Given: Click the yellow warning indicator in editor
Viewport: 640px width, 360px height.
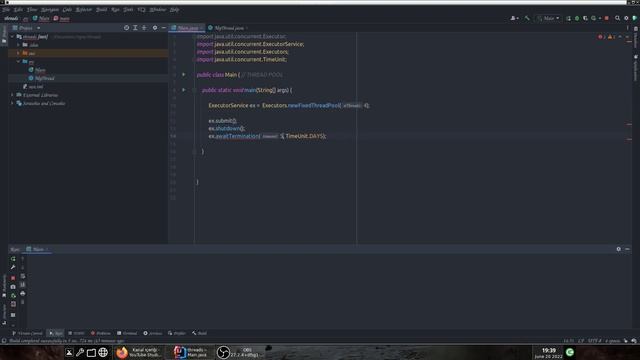Looking at the screenshot, I should [611, 37].
